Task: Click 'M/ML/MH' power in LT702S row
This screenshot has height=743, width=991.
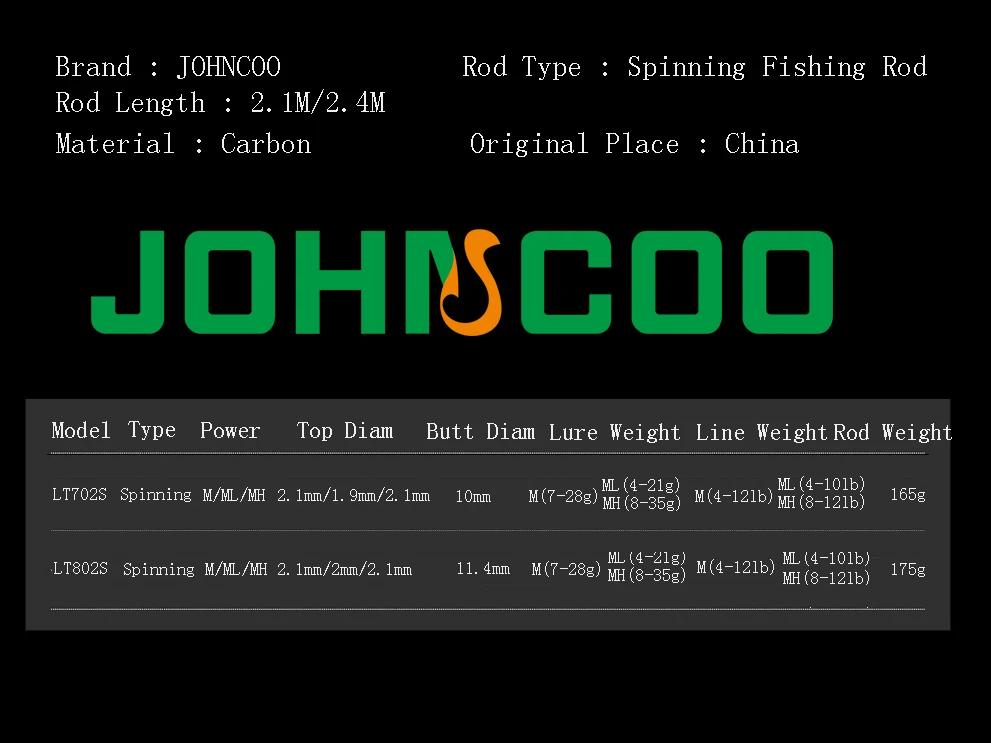Action: [x=234, y=495]
